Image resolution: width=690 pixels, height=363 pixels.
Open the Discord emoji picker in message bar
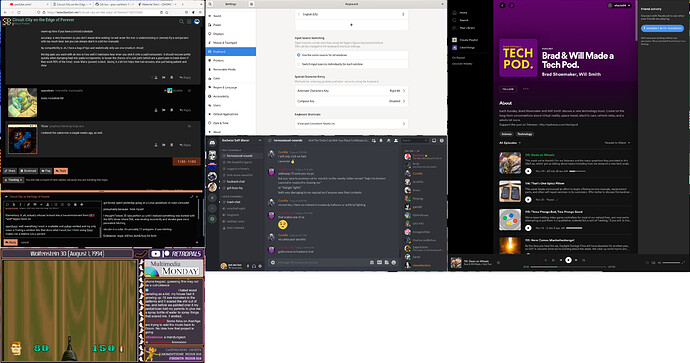[393, 262]
